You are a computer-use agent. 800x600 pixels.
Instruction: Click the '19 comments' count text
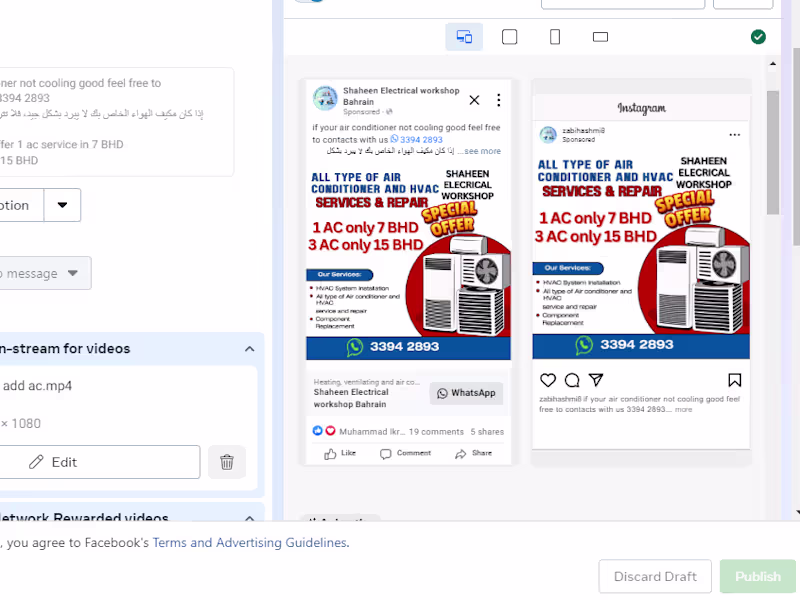tap(436, 432)
